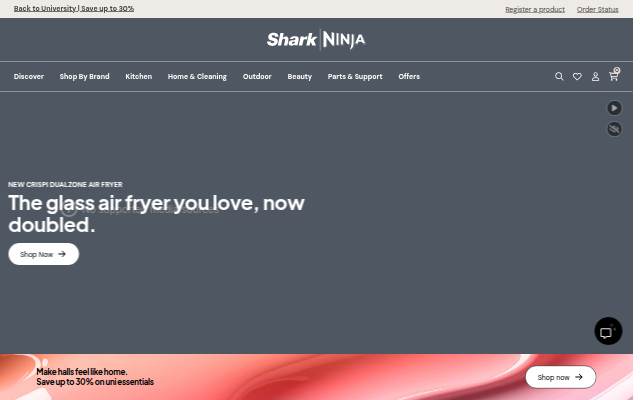Open the live chat bubble

pyautogui.click(x=608, y=331)
